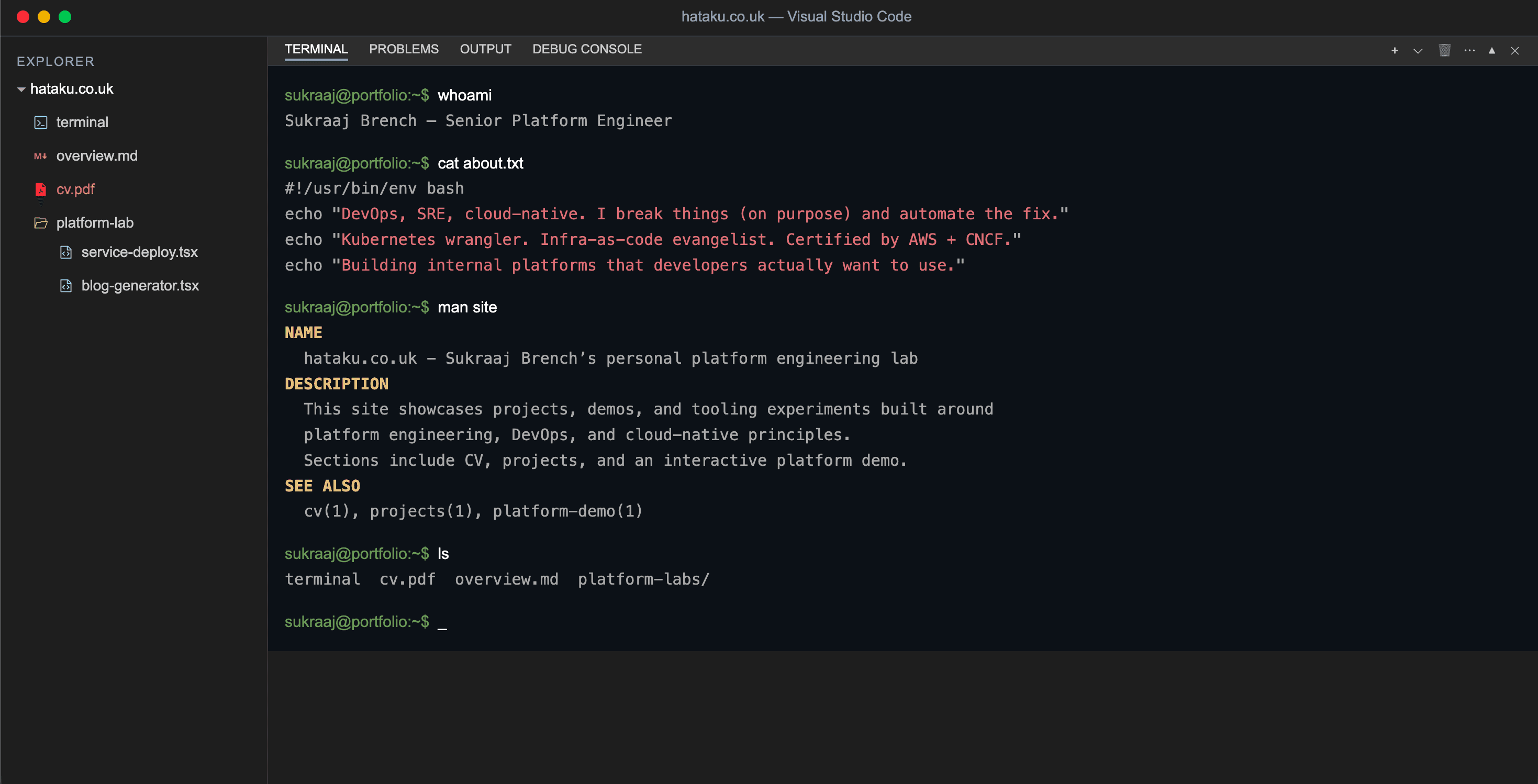Toggle fullscreen with the green traffic light
This screenshot has height=784, width=1538.
click(65, 17)
